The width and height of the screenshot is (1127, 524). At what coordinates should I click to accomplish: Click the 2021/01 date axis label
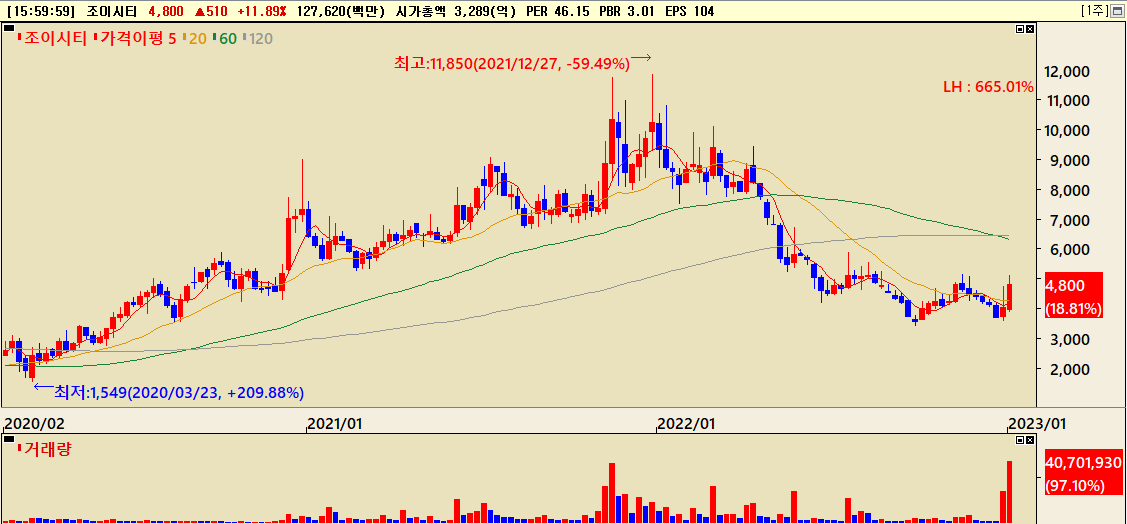click(334, 424)
